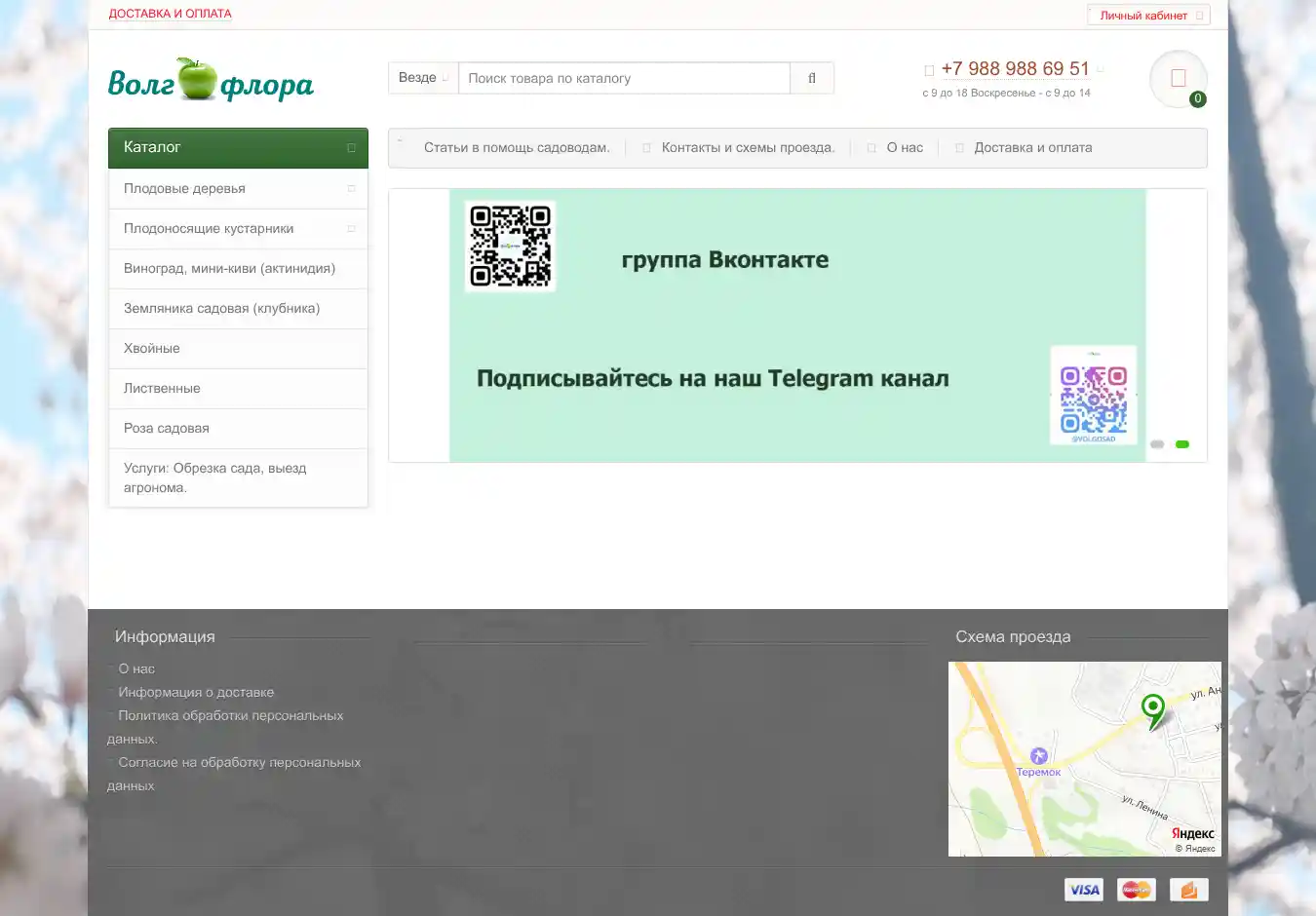Click the VKontakte QR code

point(510,246)
